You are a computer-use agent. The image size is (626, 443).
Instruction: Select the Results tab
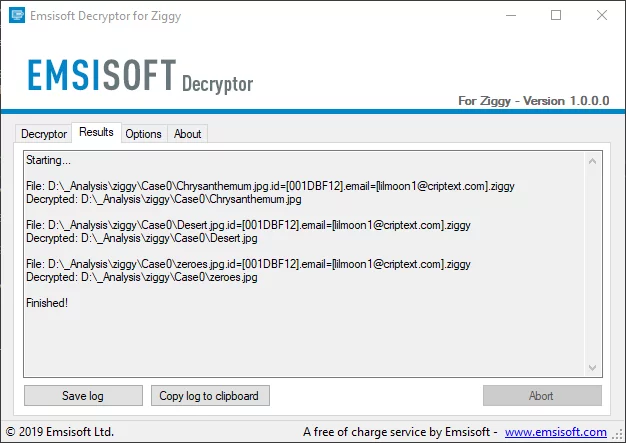96,132
